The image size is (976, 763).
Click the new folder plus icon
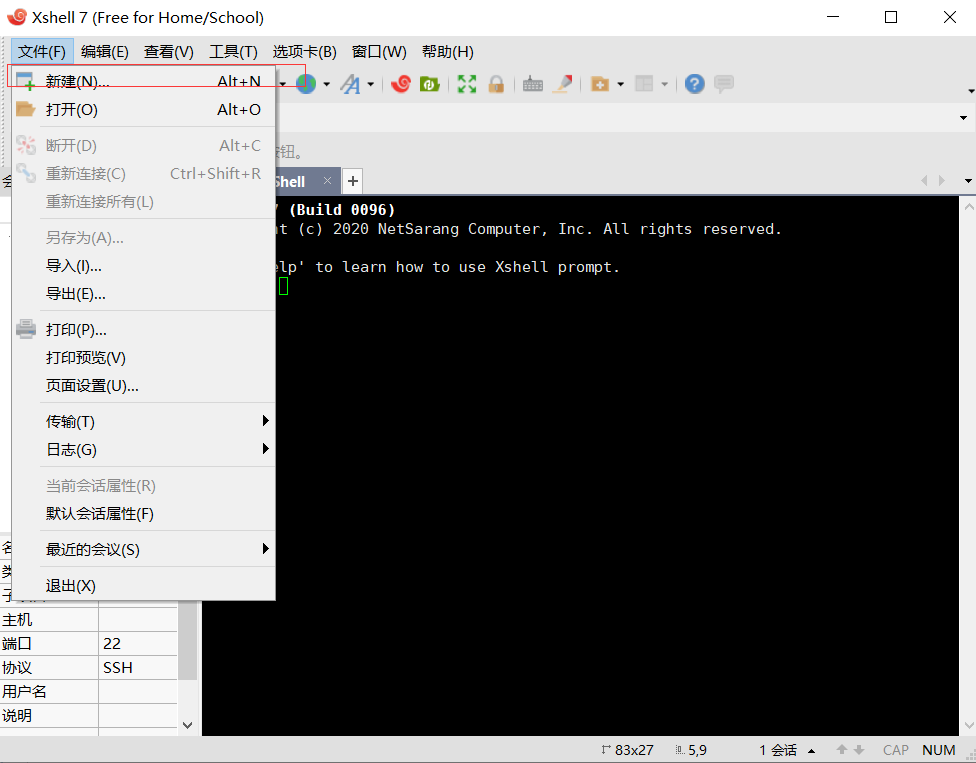599,83
